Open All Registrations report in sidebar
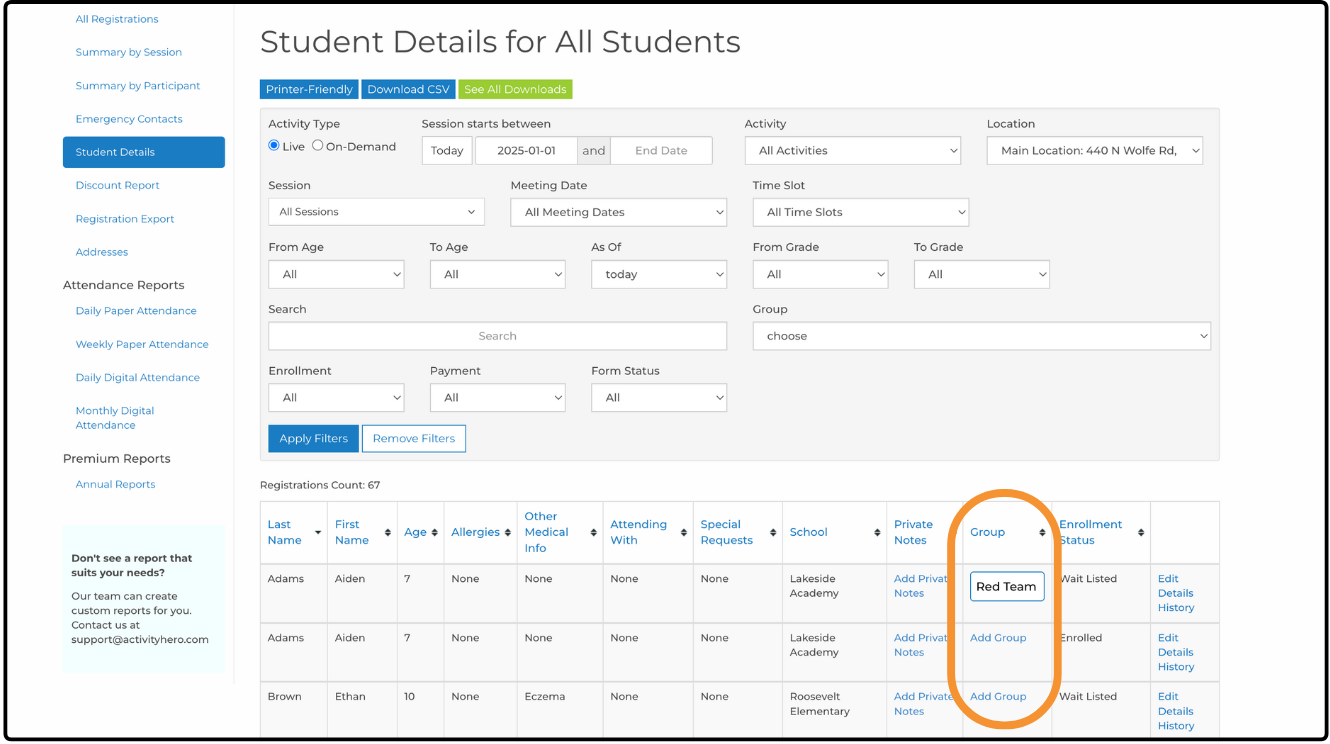This screenshot has height=744, width=1330. pos(117,19)
